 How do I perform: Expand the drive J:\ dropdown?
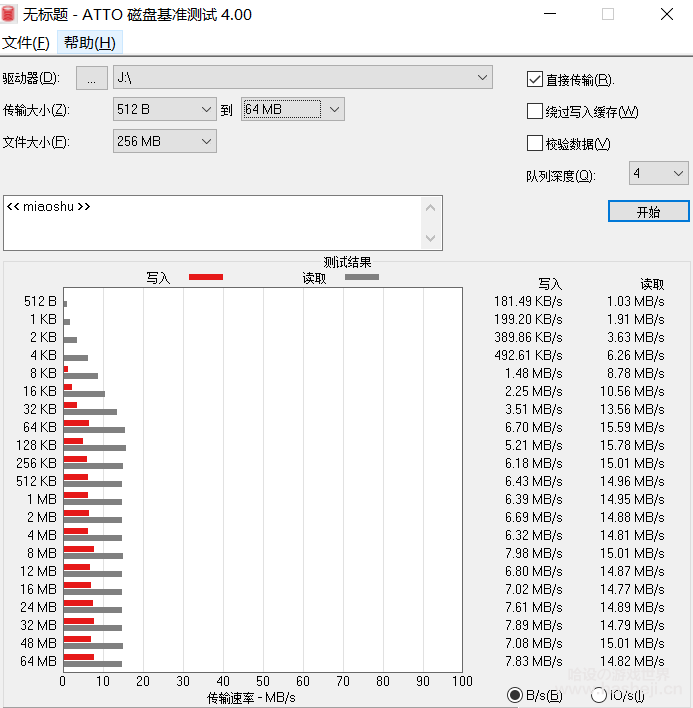pyautogui.click(x=302, y=78)
